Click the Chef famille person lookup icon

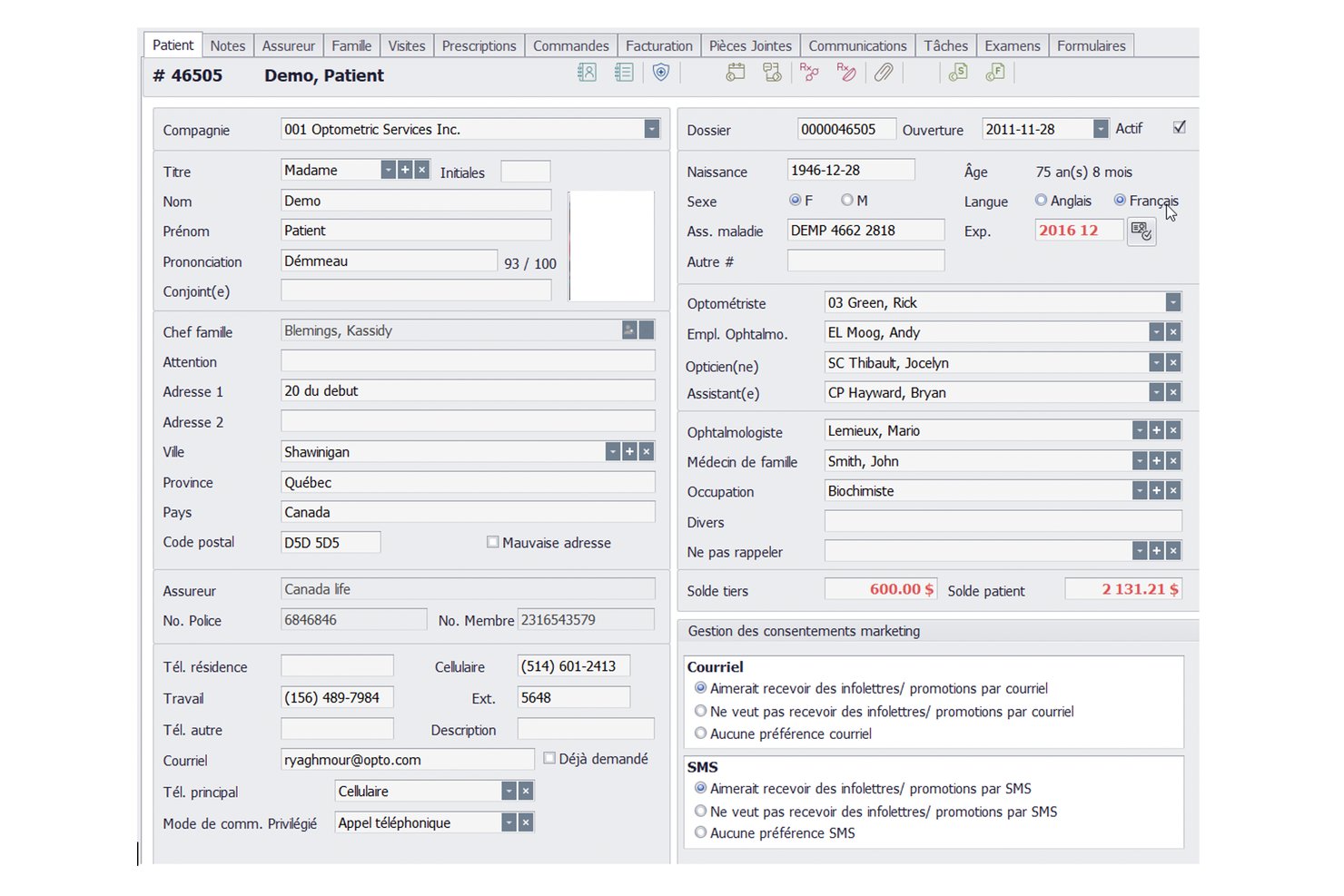[629, 330]
